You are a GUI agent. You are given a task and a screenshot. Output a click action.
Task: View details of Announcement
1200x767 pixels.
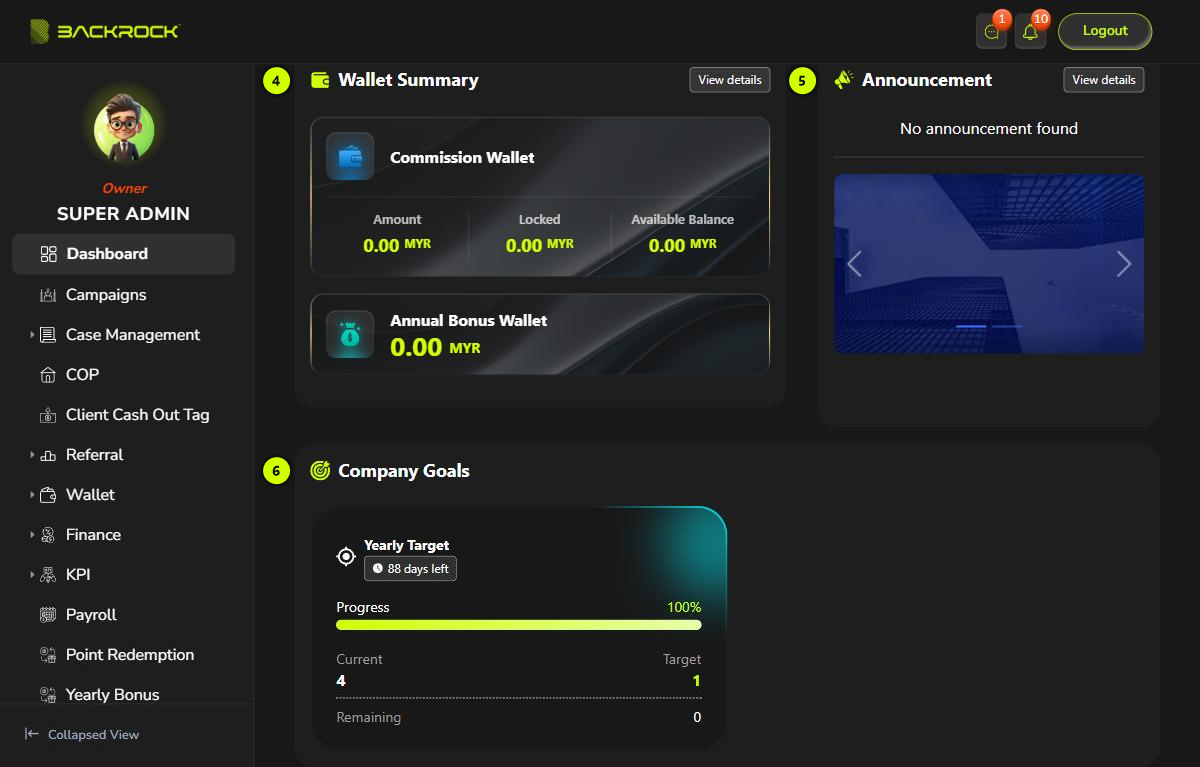pyautogui.click(x=1104, y=80)
